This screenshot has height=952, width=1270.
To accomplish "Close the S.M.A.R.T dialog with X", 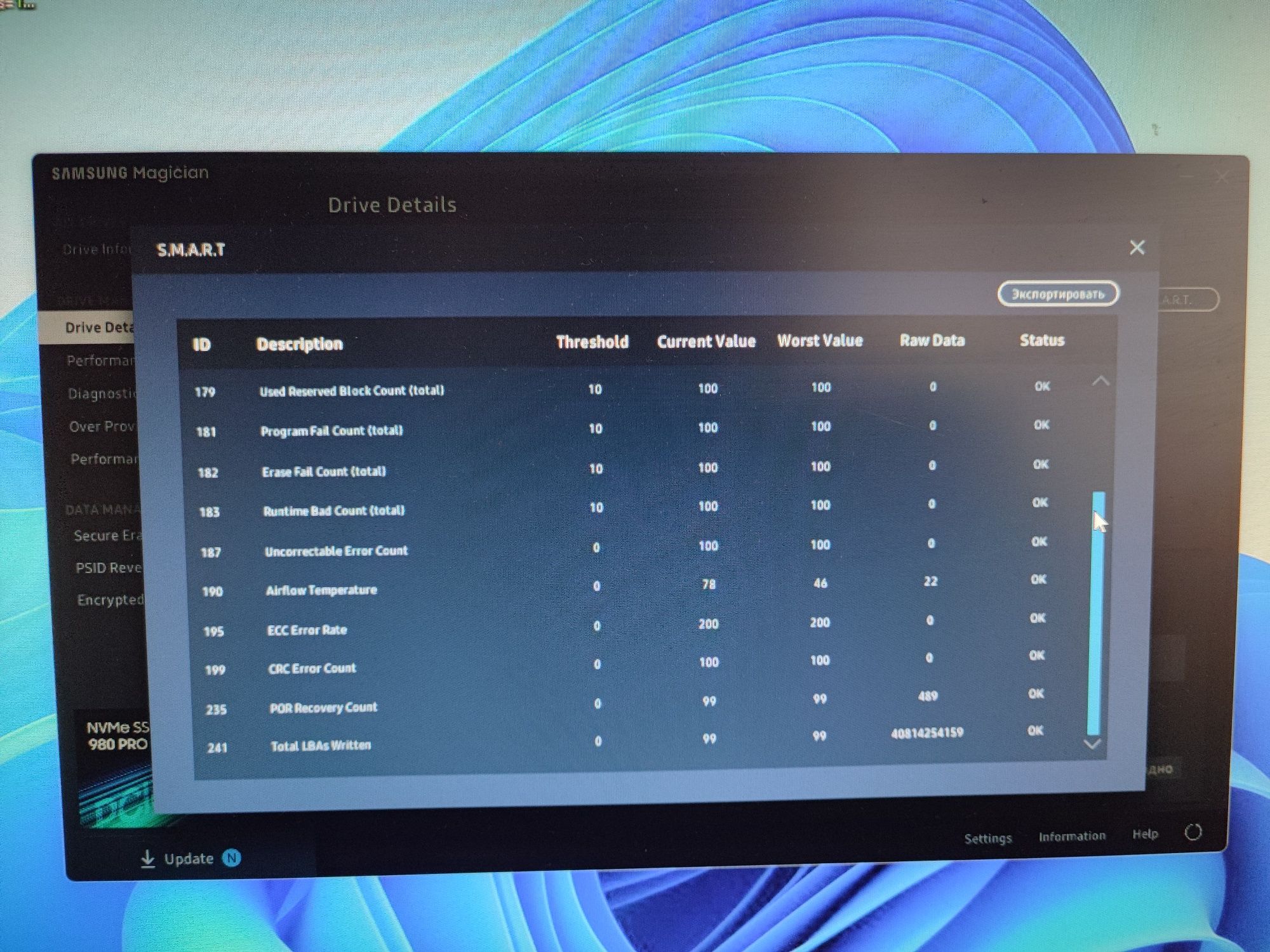I will point(1137,248).
